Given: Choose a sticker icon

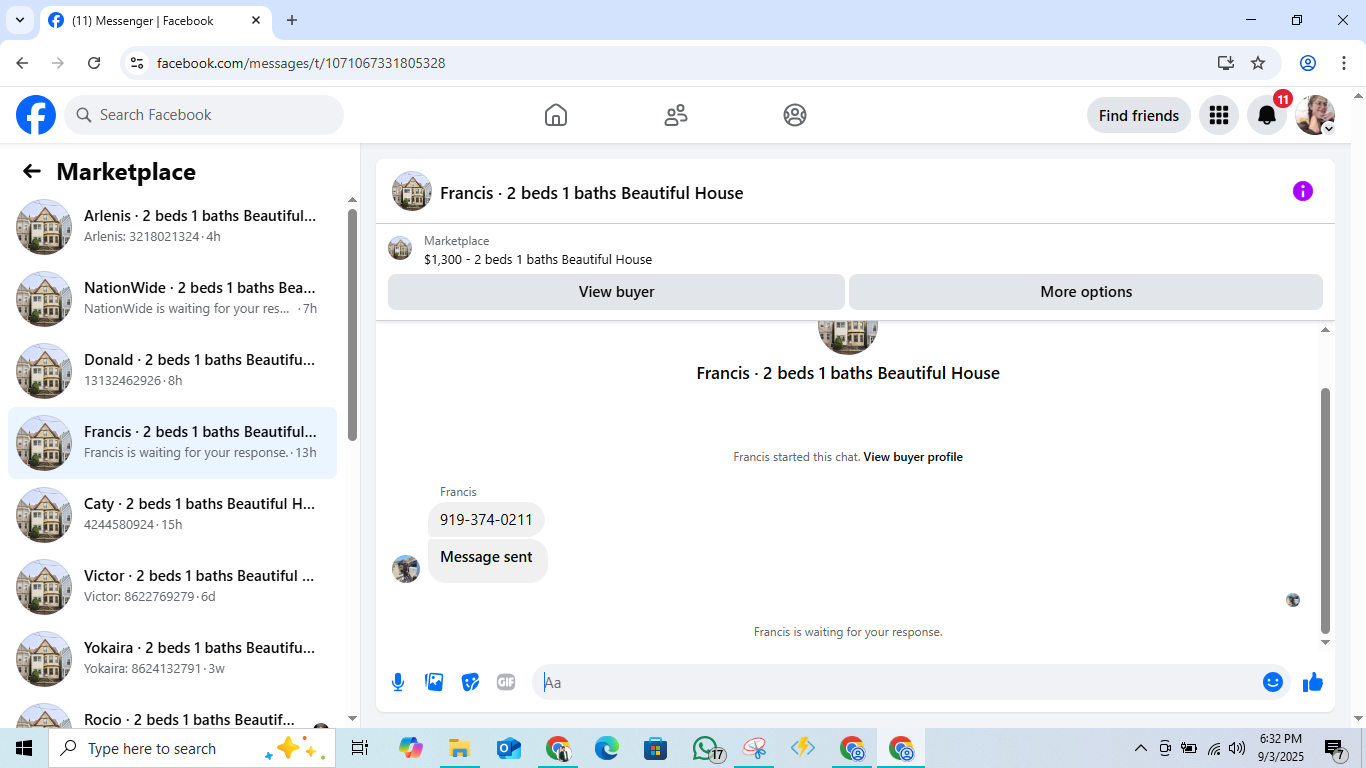Looking at the screenshot, I should coord(470,682).
